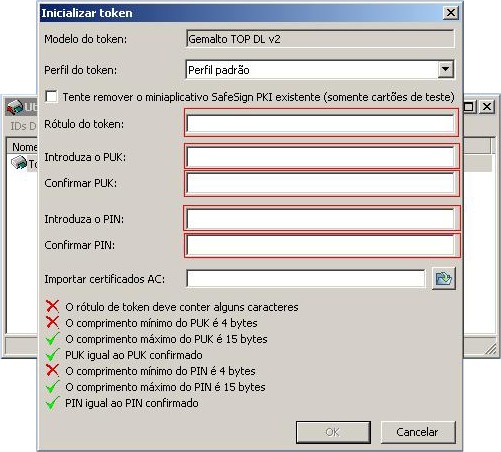
Task: Click the OK button
Action: [x=333, y=432]
